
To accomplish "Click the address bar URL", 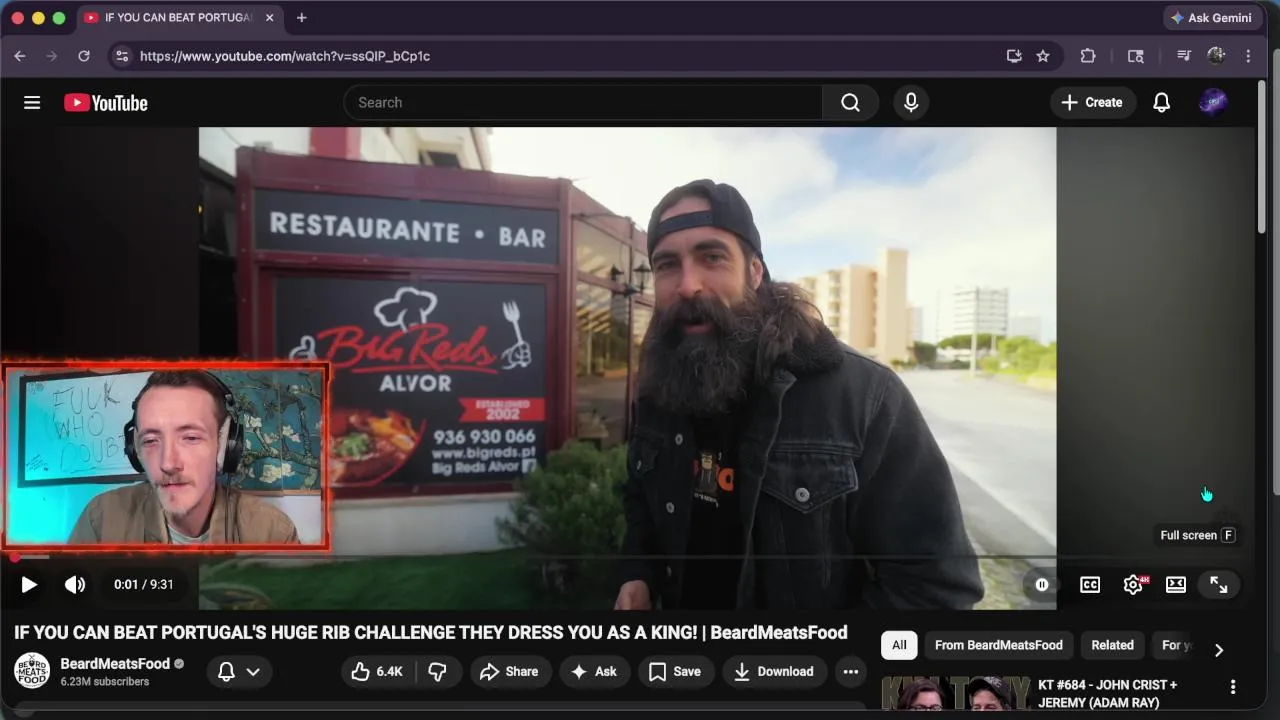I will pyautogui.click(x=285, y=56).
